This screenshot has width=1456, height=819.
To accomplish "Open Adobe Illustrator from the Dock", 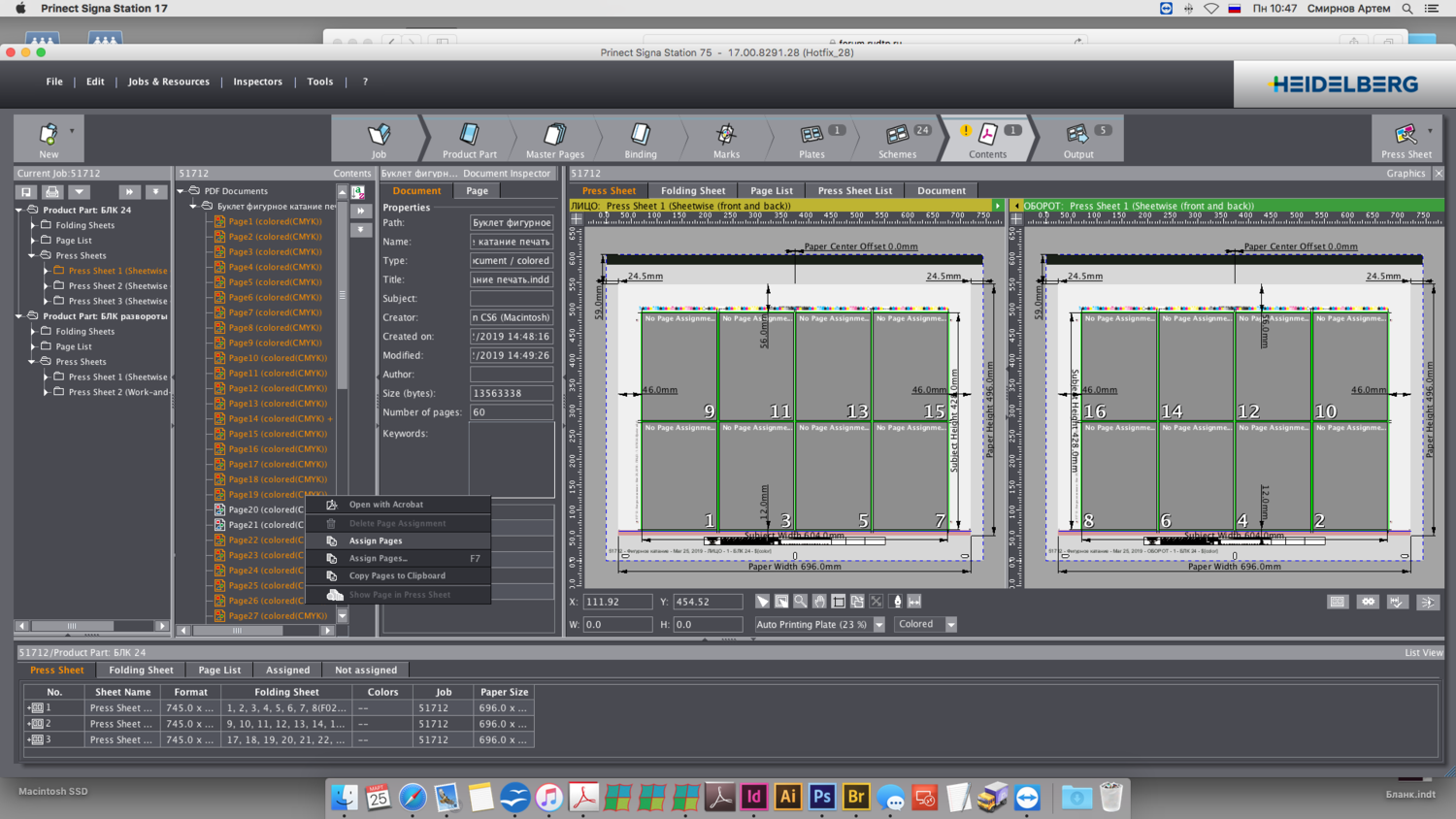I will [x=787, y=797].
